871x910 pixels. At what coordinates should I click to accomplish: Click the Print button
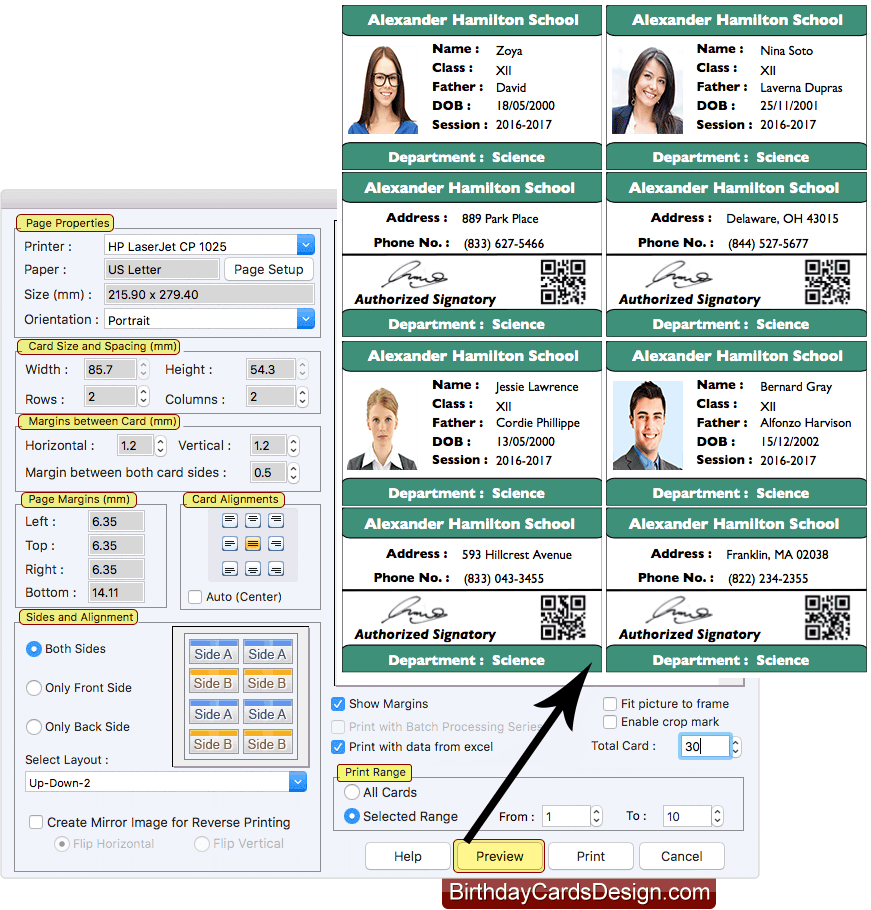click(x=591, y=856)
